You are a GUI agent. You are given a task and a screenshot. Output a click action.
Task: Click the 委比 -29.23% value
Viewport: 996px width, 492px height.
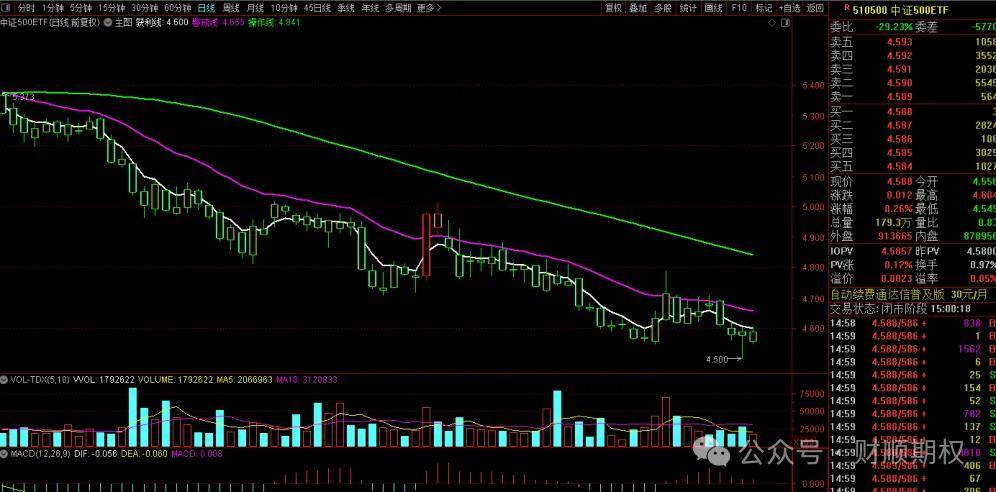point(892,27)
